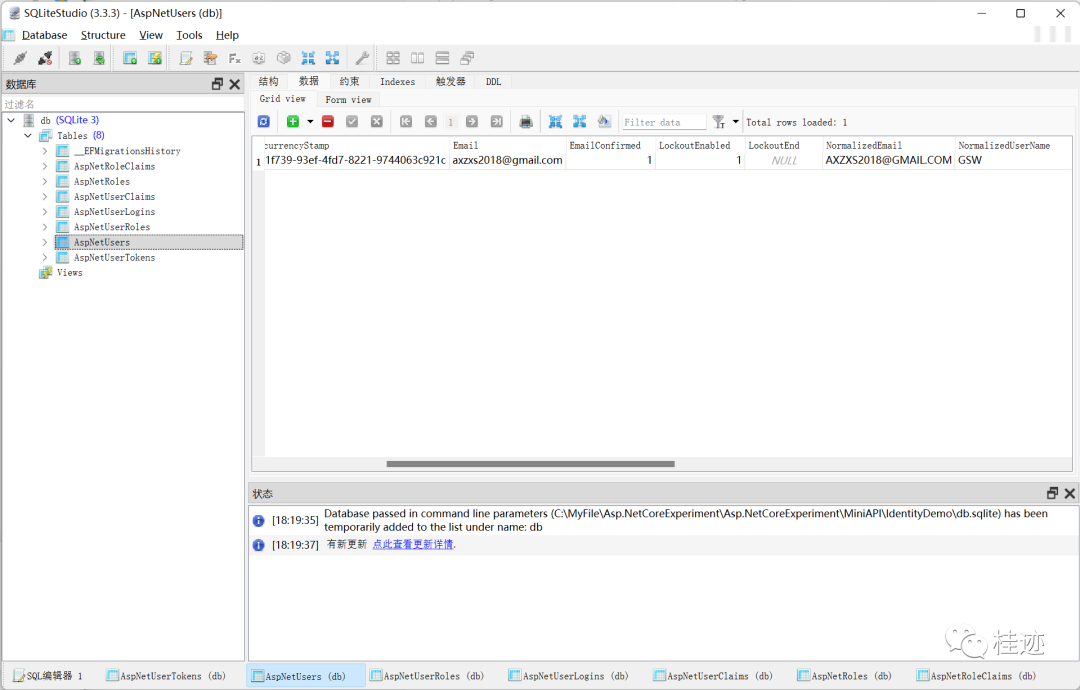Screen dimensions: 1080x690
Task: Expand AspNetUserLogins tree node
Action: [x=45, y=211]
